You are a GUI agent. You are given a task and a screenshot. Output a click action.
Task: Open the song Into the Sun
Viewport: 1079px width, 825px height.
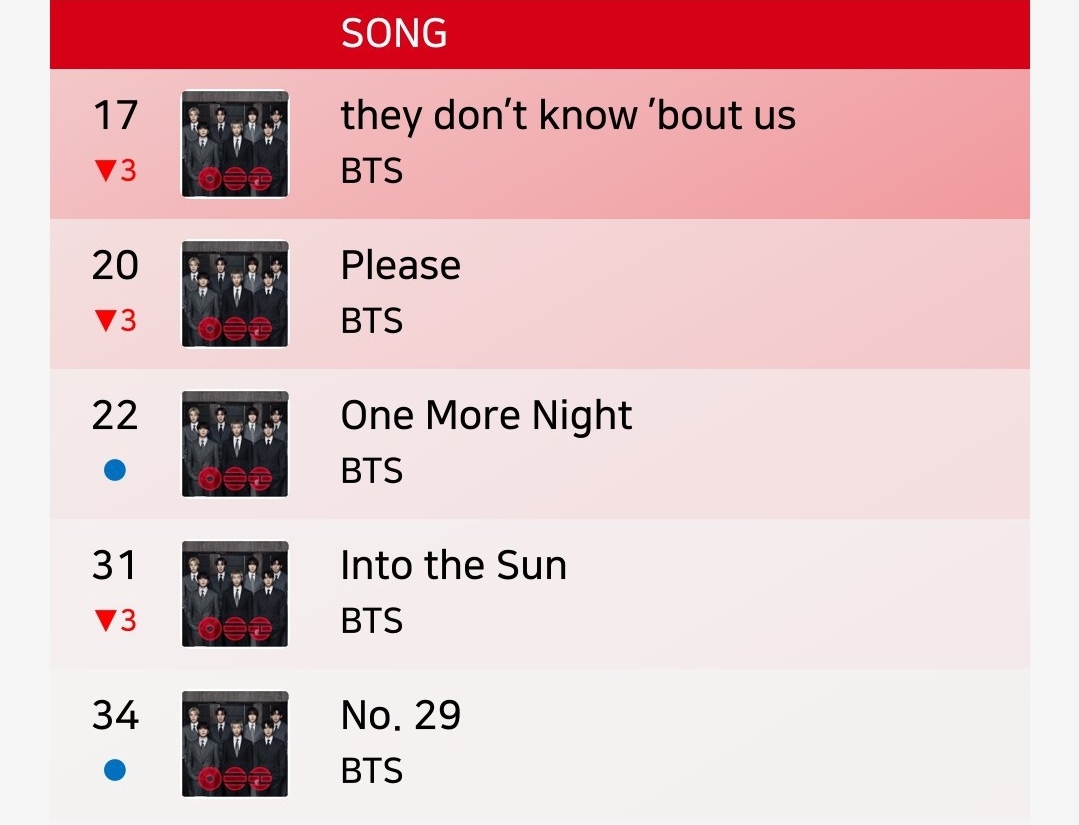(453, 565)
